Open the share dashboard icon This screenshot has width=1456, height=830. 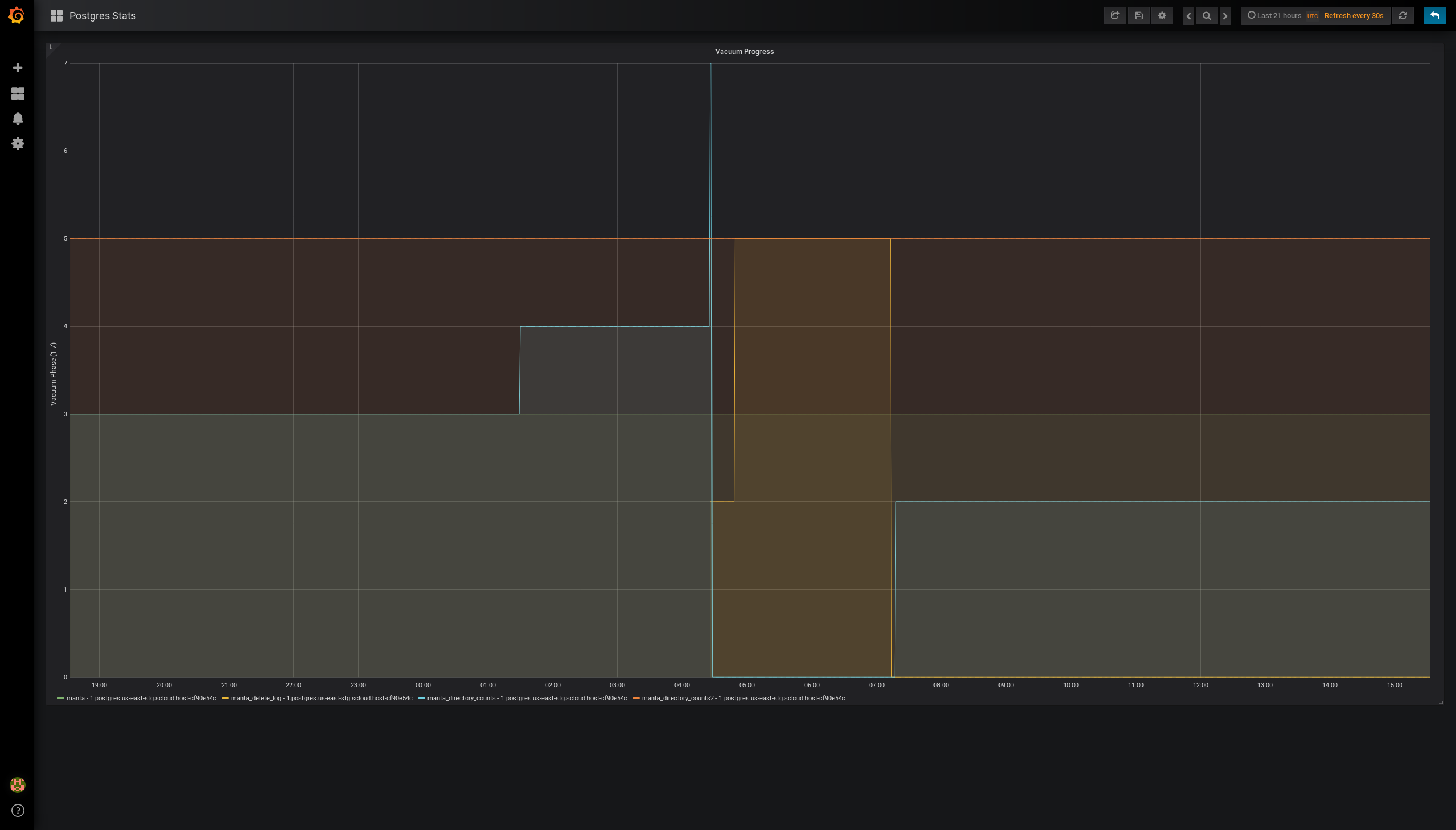[1114, 15]
